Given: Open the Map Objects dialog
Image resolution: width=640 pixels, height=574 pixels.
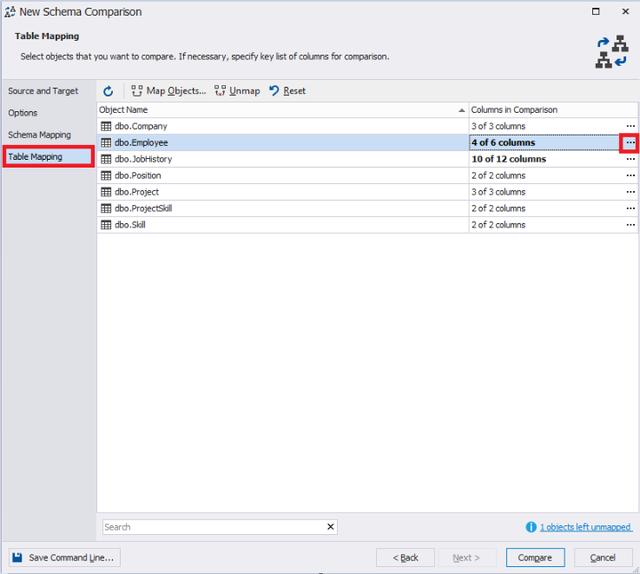Looking at the screenshot, I should (168, 91).
